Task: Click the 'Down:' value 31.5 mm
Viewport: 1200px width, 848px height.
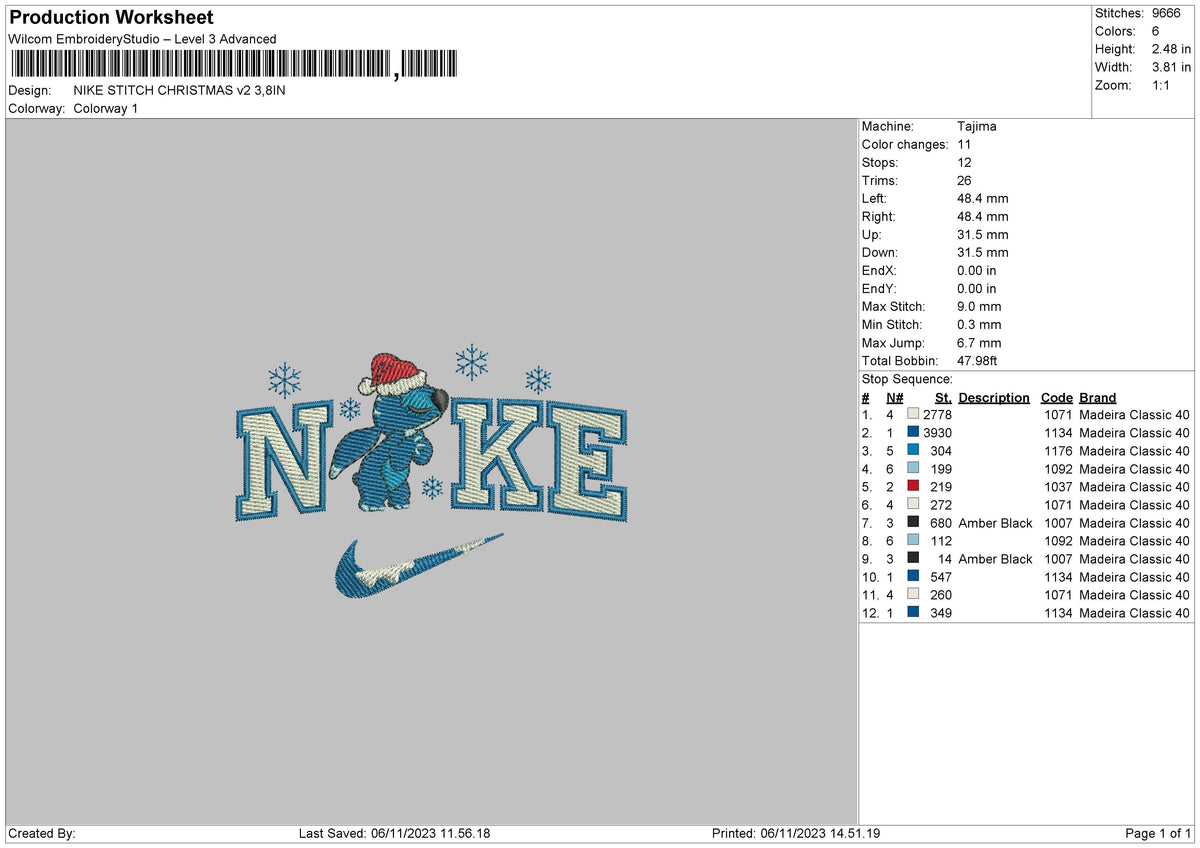Action: (x=983, y=252)
